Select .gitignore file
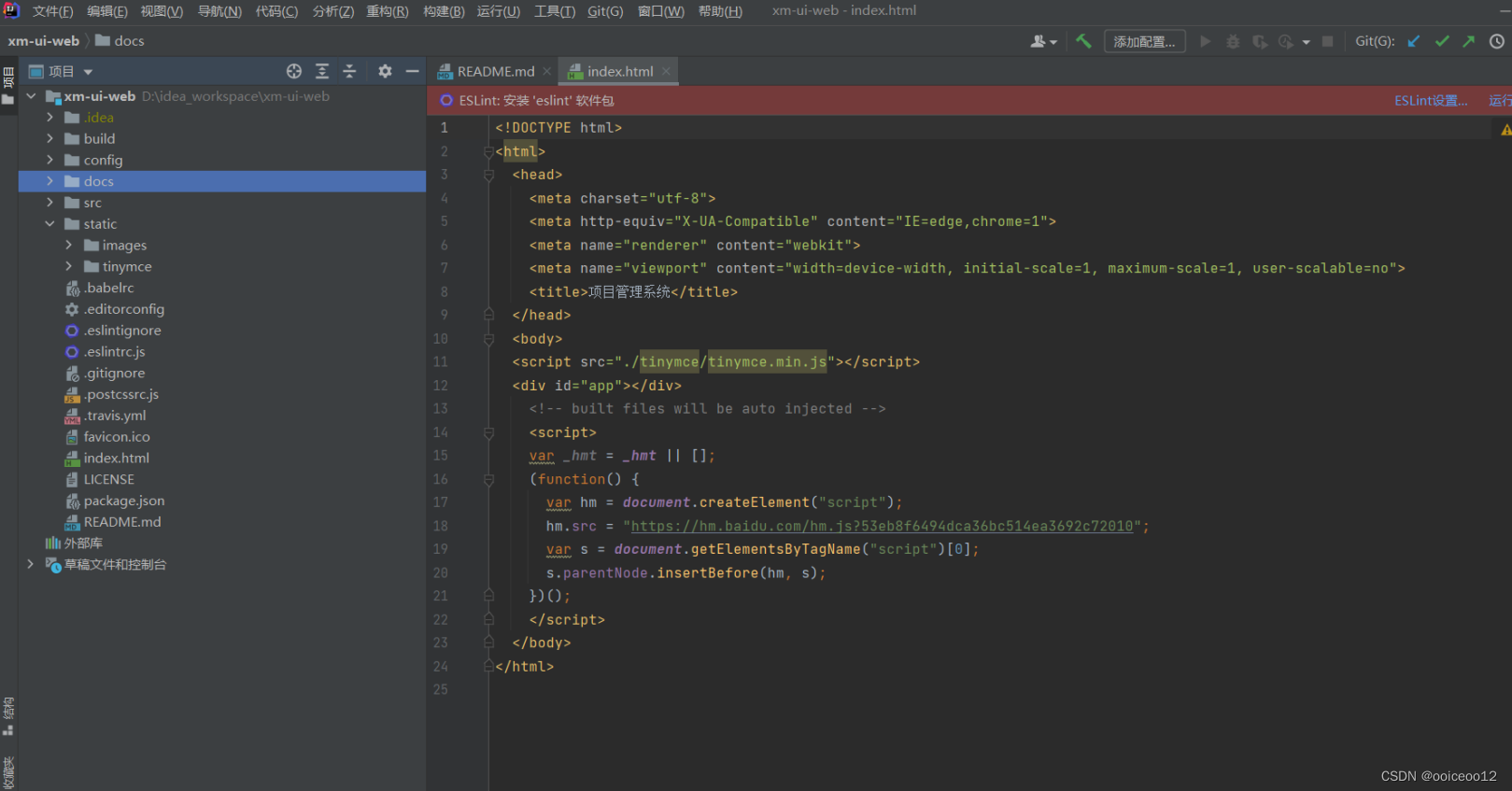The height and width of the screenshot is (791, 1512). [105, 373]
